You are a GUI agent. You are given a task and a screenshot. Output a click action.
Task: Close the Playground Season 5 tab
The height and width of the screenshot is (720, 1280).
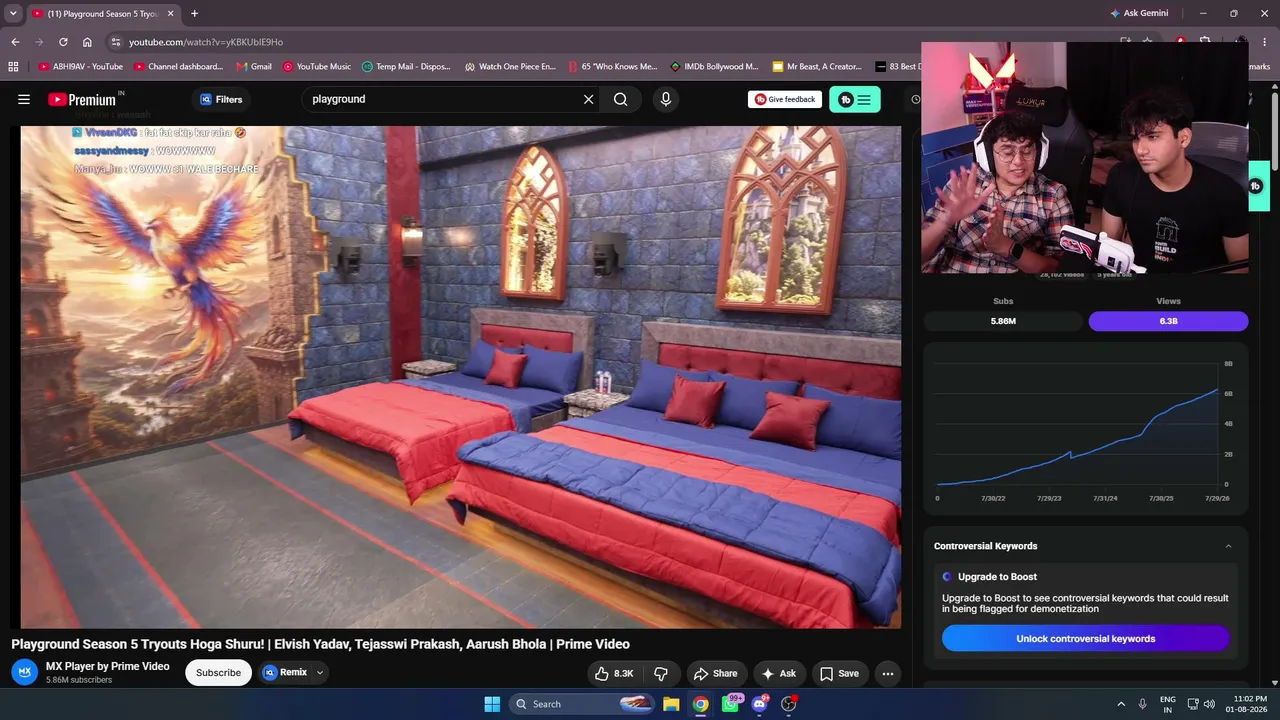pyautogui.click(x=170, y=14)
